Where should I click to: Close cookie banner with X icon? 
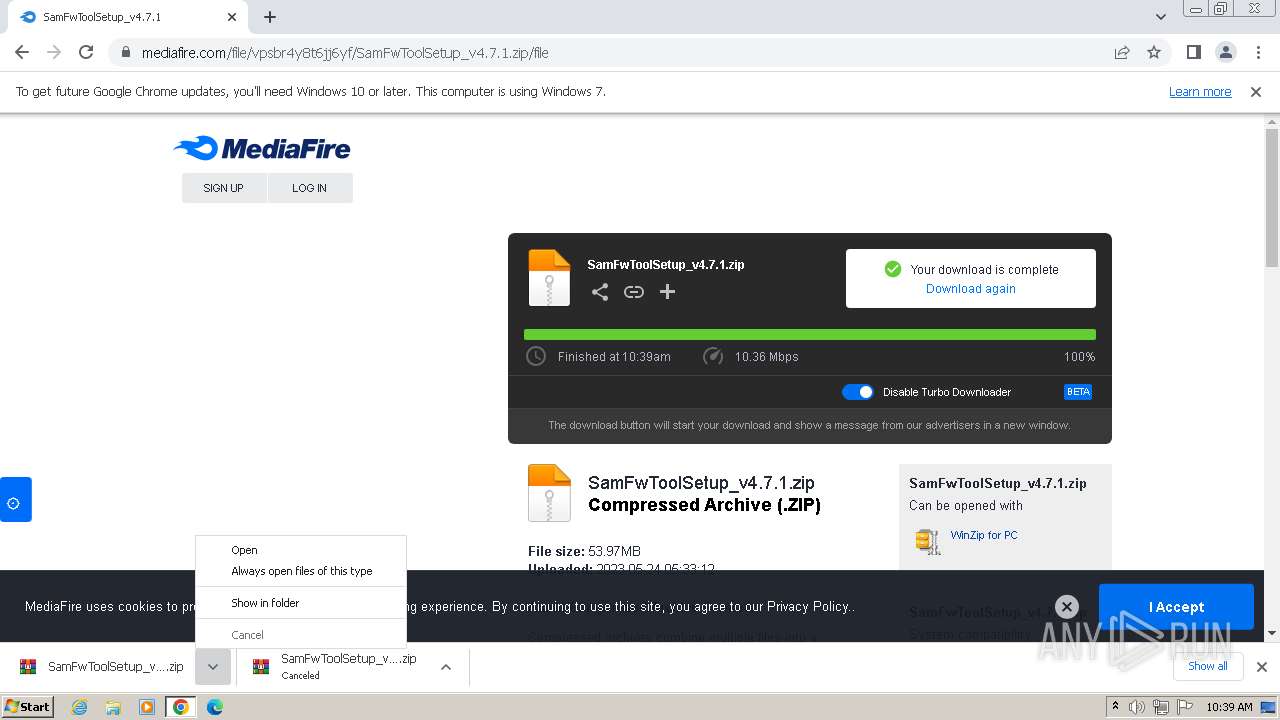pyautogui.click(x=1067, y=606)
